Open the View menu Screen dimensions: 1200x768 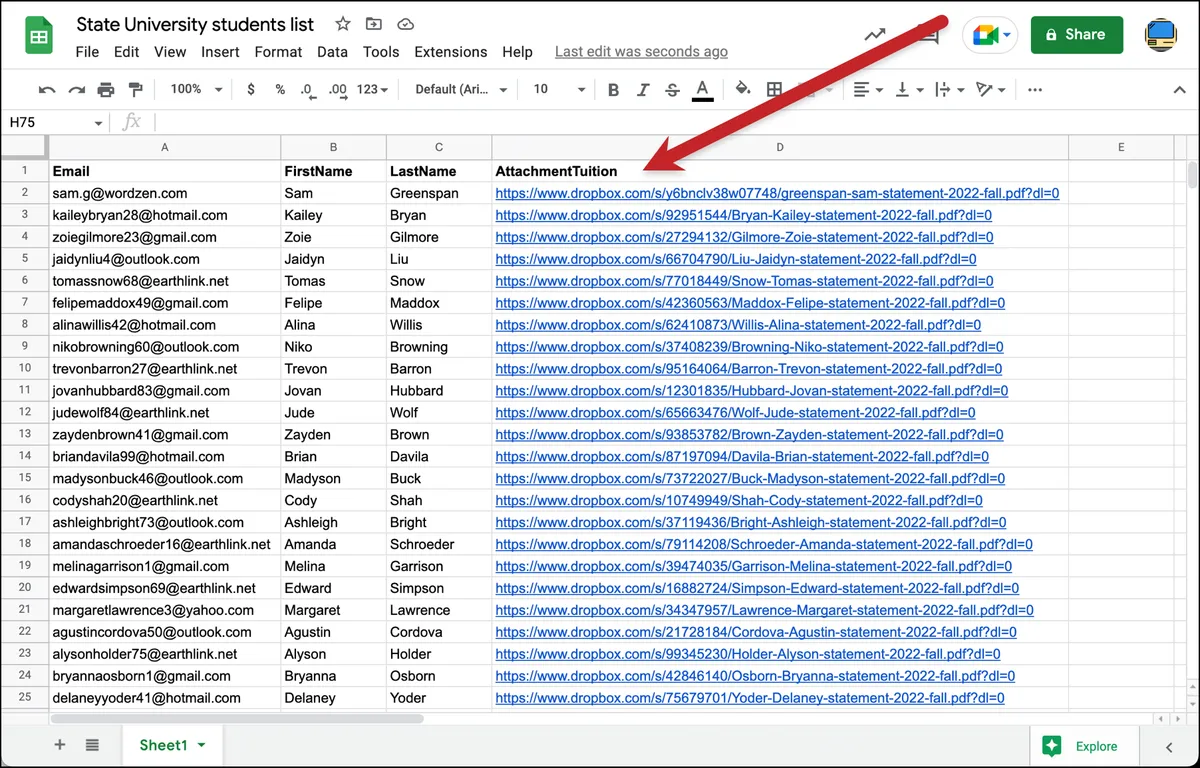click(x=170, y=52)
